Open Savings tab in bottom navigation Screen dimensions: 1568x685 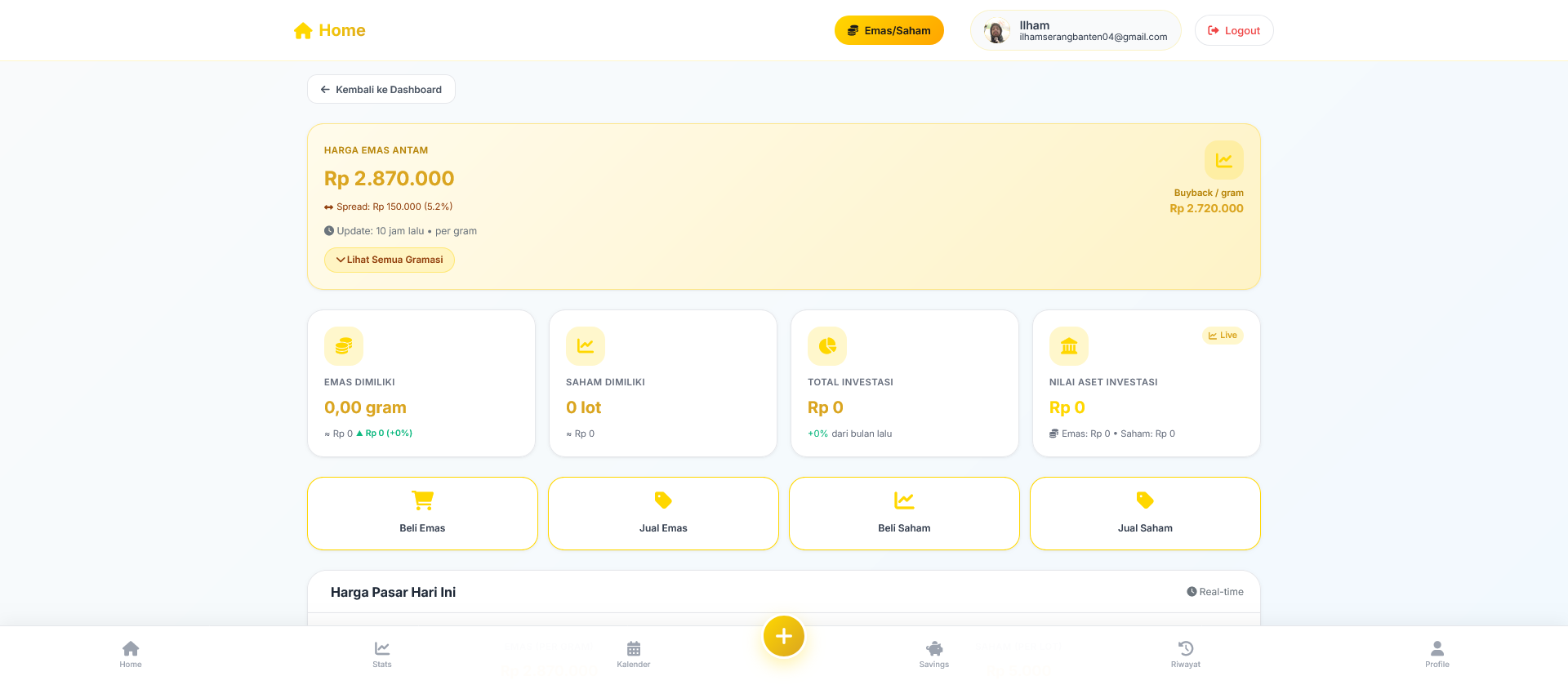point(934,654)
